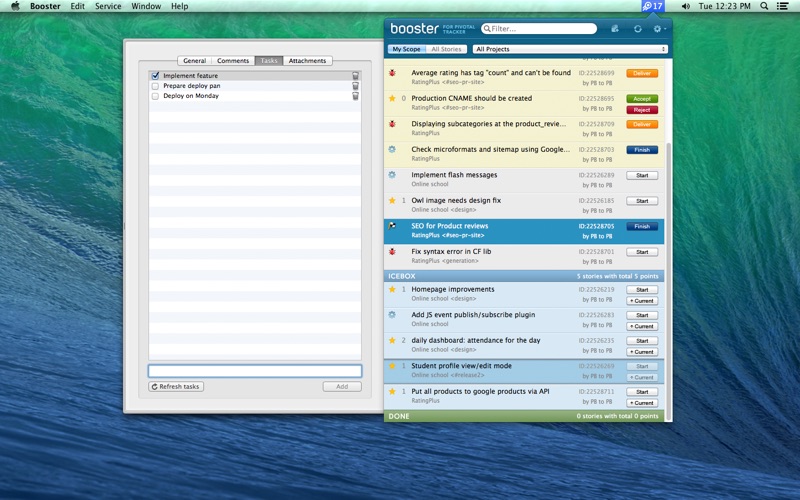
Task: Click the bug icon for Average rating story
Action: 392,73
